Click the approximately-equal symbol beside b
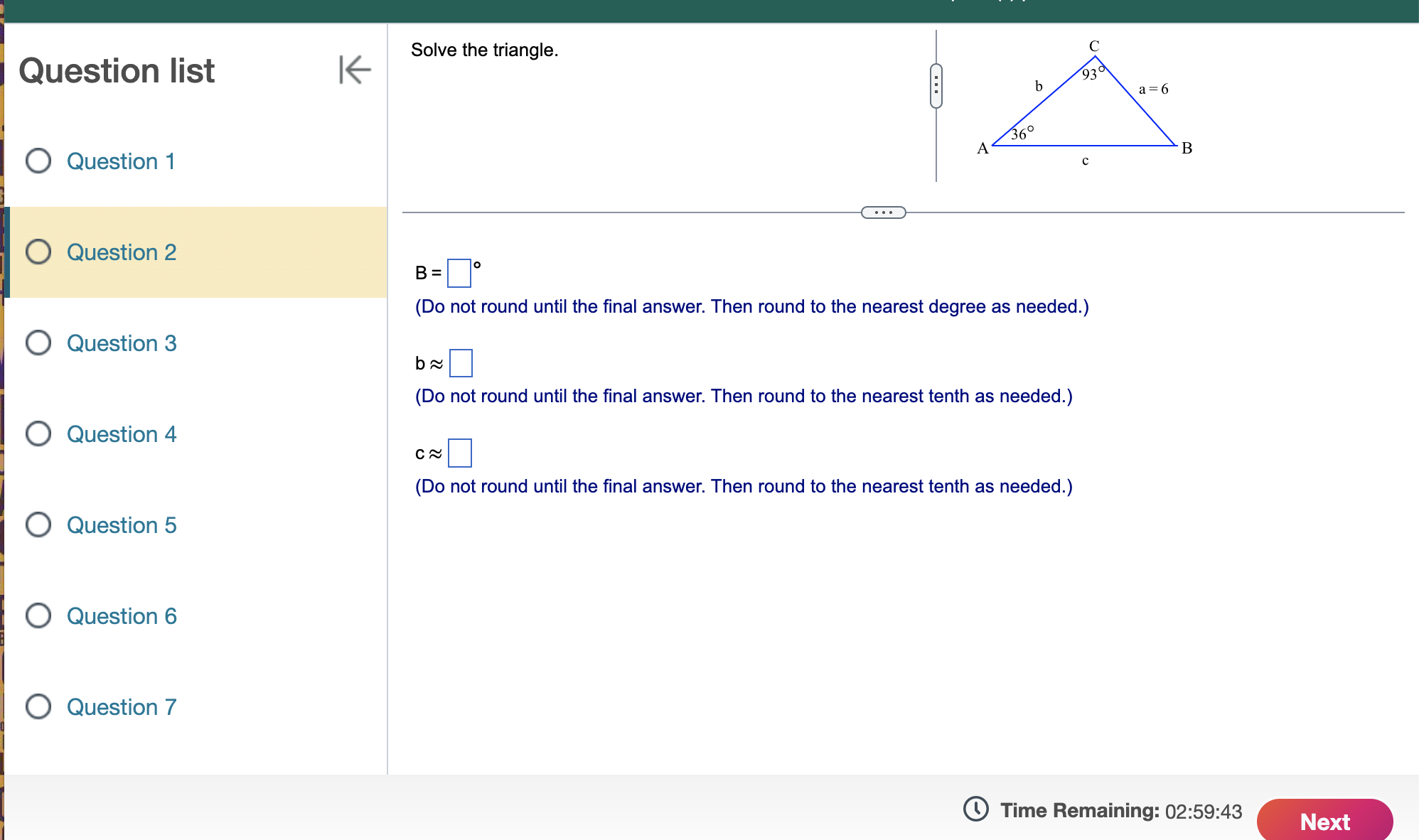Screen dimensions: 1419x840 [435, 363]
